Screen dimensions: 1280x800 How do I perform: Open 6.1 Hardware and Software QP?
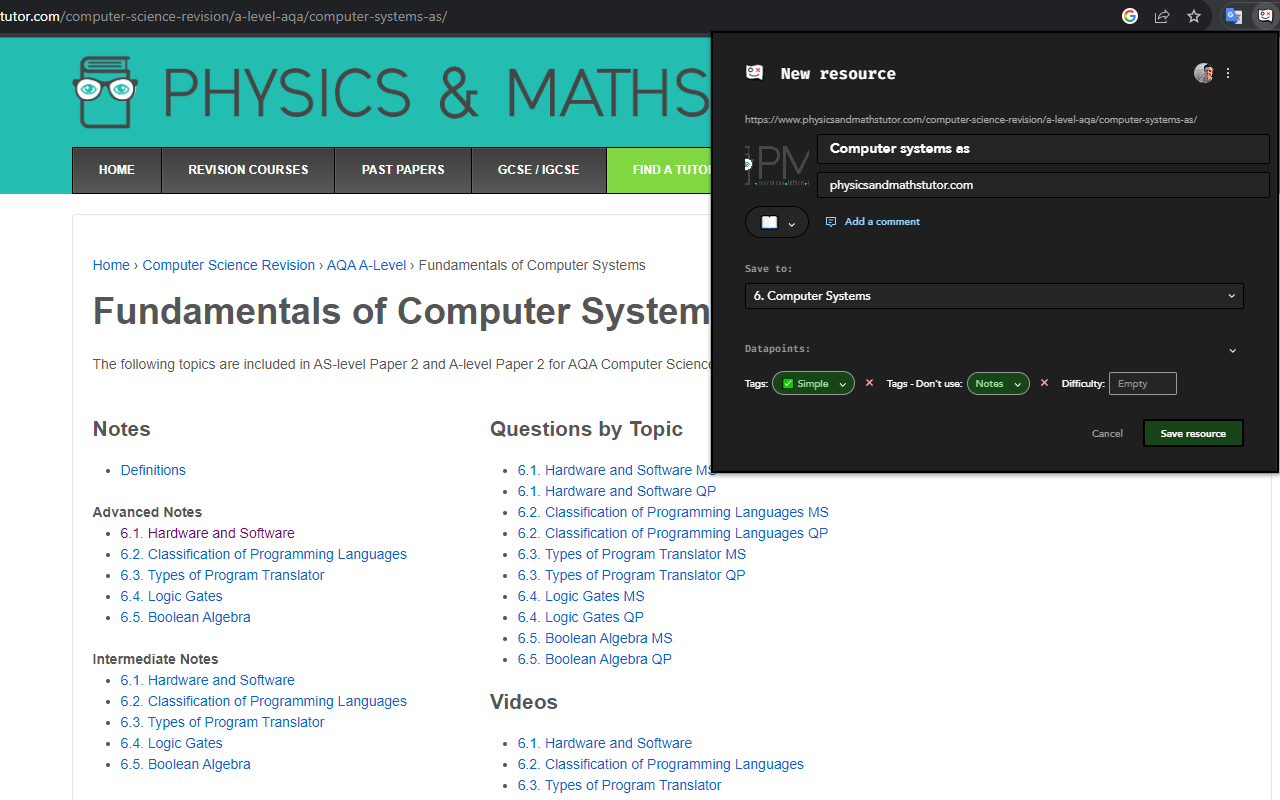coord(617,491)
